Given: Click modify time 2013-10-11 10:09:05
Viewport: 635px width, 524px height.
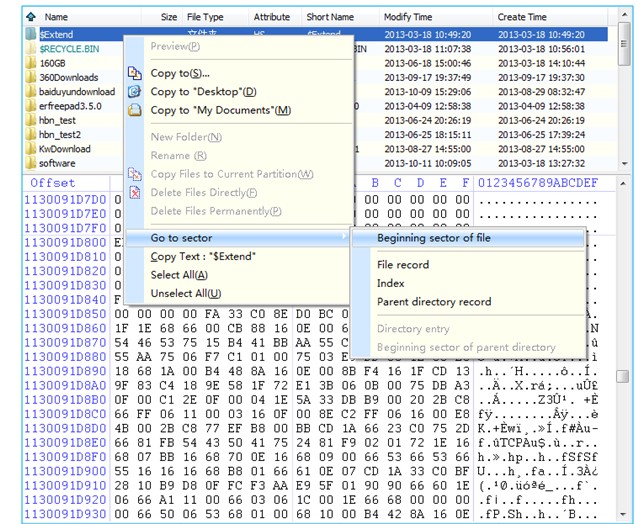Looking at the screenshot, I should [x=428, y=163].
